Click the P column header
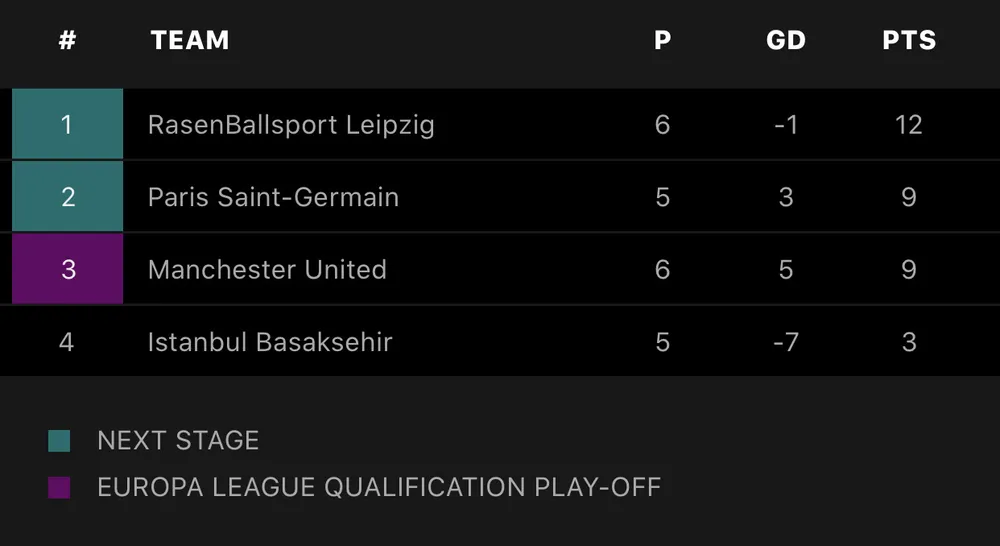1000x546 pixels. pyautogui.click(x=662, y=41)
